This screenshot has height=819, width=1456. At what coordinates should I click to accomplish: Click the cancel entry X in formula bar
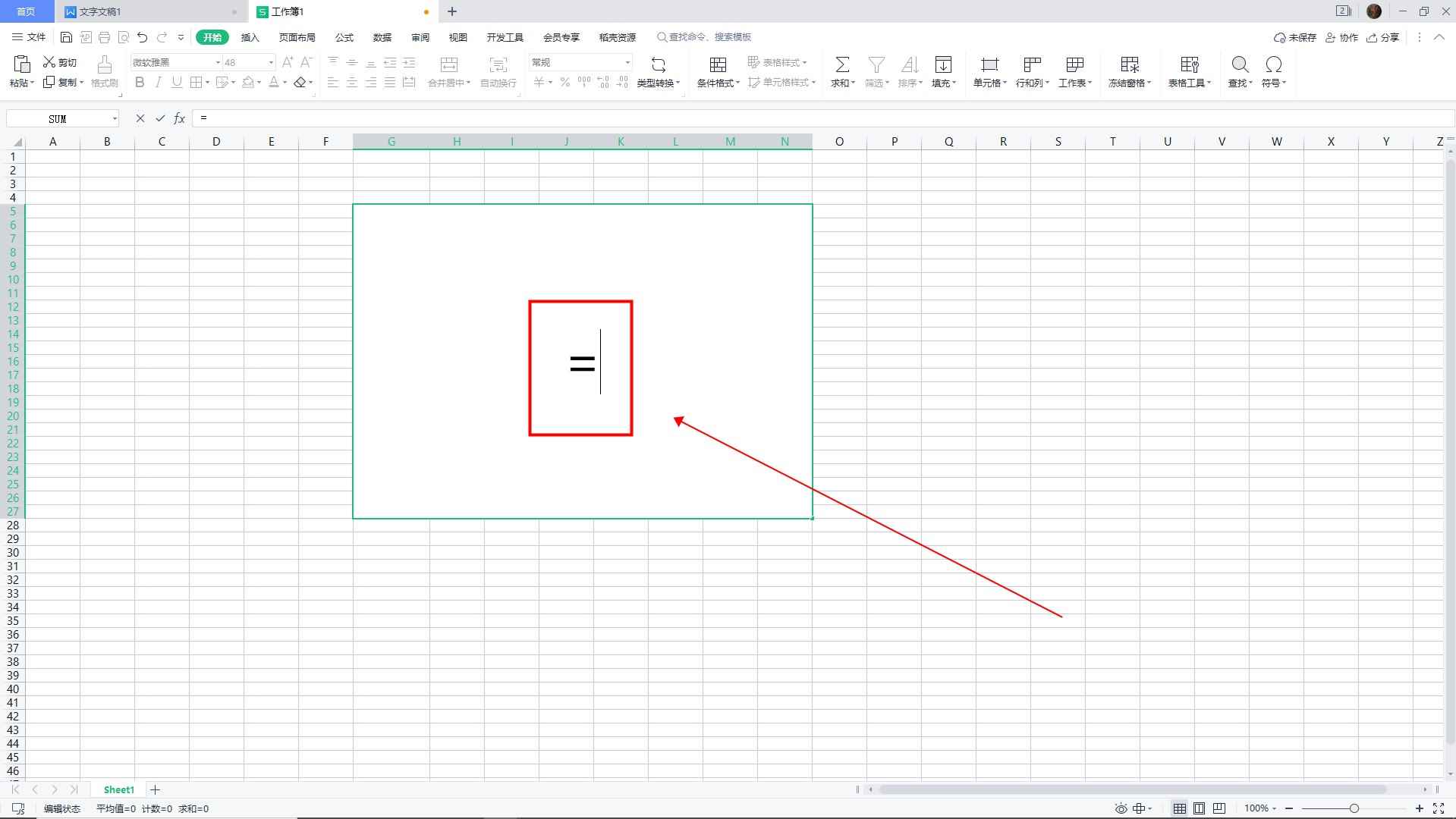pyautogui.click(x=140, y=118)
